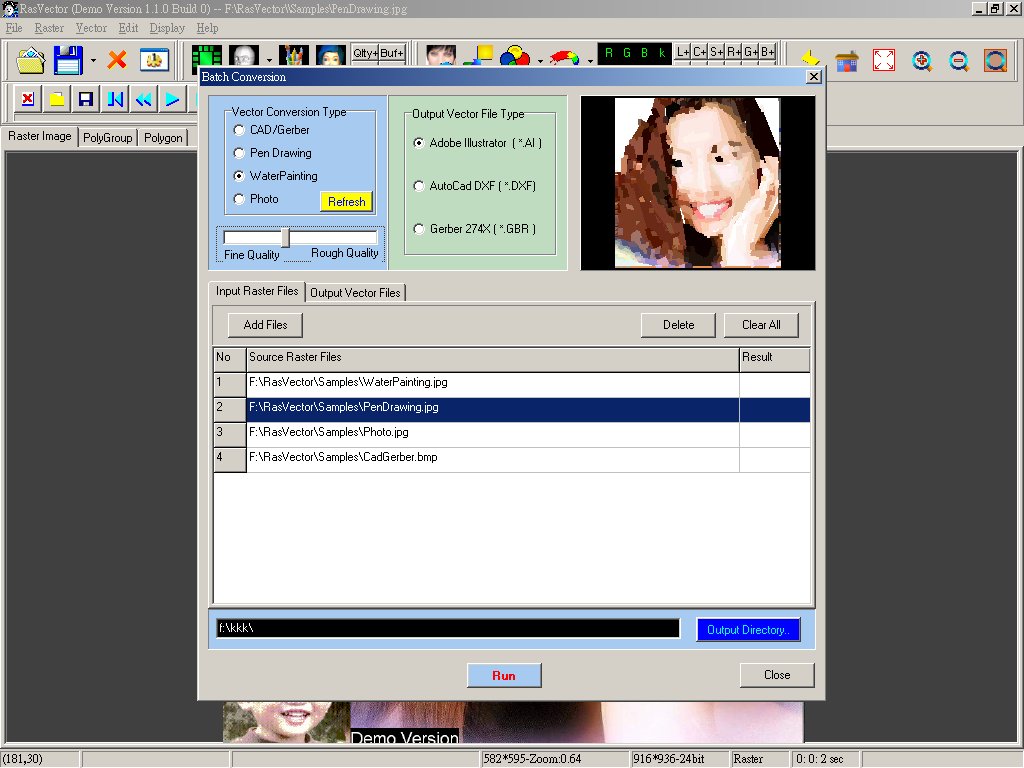This screenshot has height=768, width=1024.
Task: Click the Qlty+ toolbar button
Action: (365, 54)
